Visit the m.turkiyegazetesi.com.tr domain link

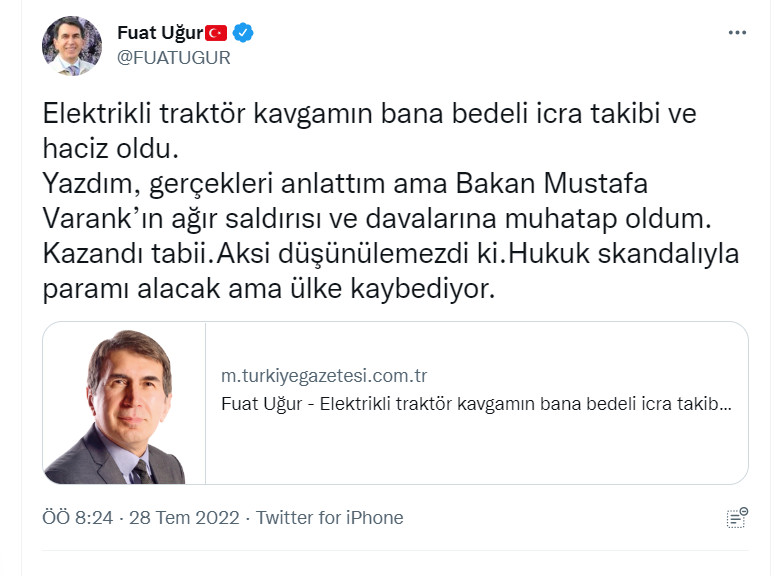[324, 376]
